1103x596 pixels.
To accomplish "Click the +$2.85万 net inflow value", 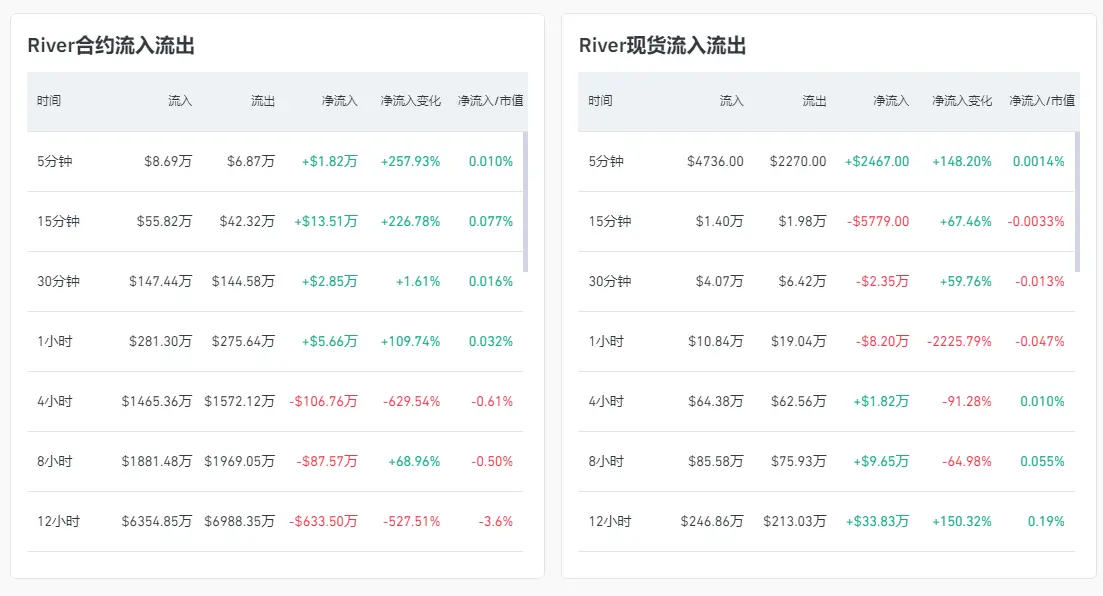I will pyautogui.click(x=330, y=281).
